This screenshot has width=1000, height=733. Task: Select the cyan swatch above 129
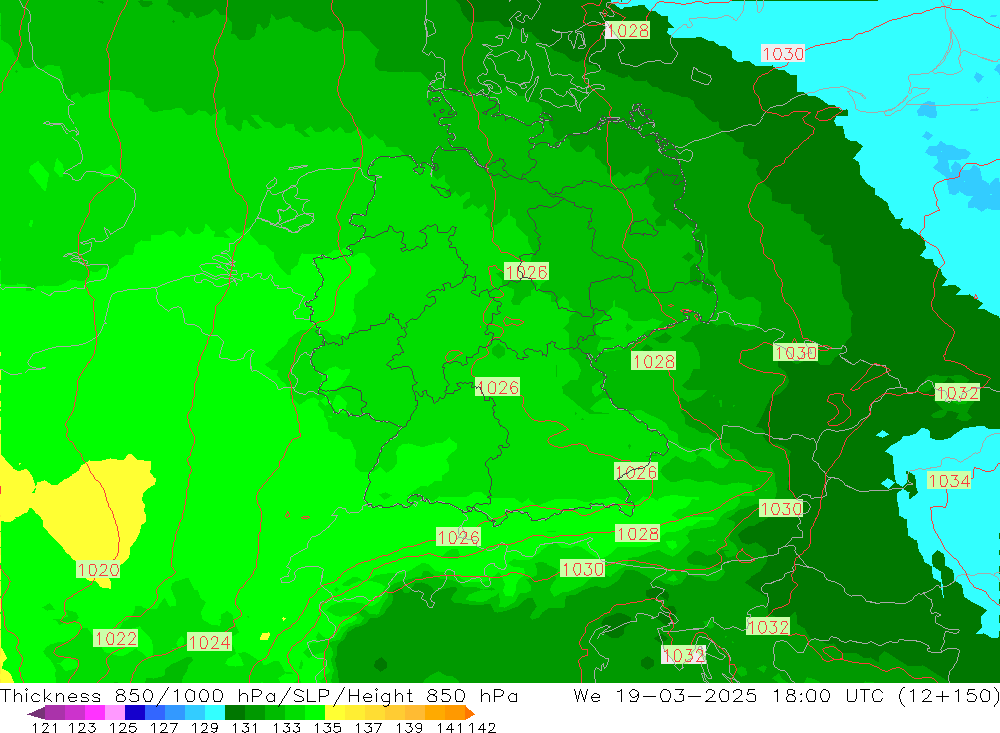(215, 713)
